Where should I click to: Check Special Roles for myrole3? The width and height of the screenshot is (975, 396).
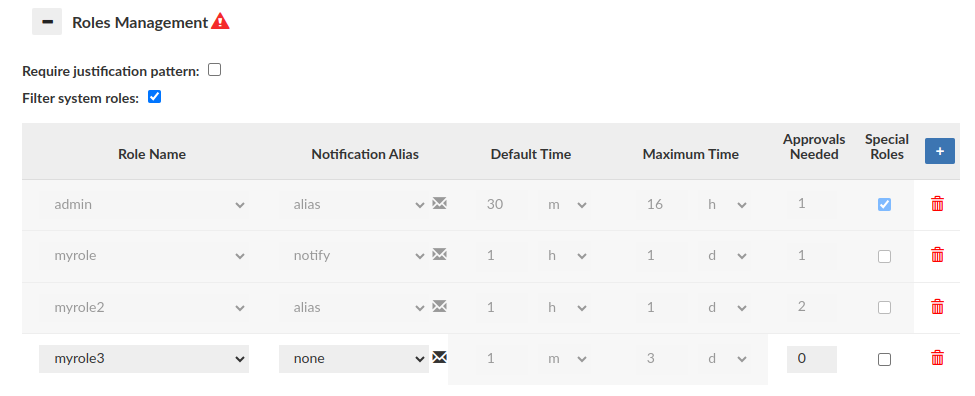(884, 359)
